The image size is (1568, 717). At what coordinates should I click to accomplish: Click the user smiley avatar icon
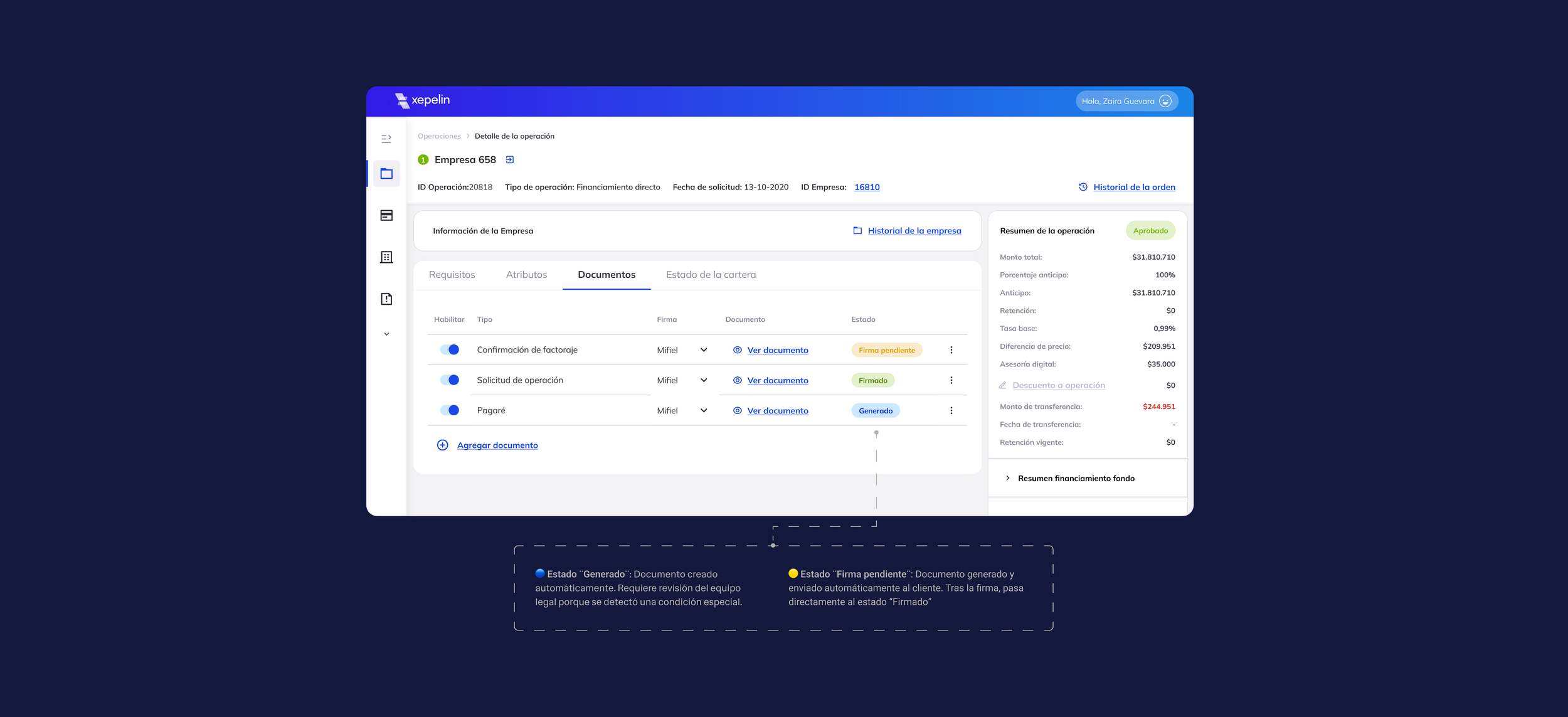tap(1165, 102)
